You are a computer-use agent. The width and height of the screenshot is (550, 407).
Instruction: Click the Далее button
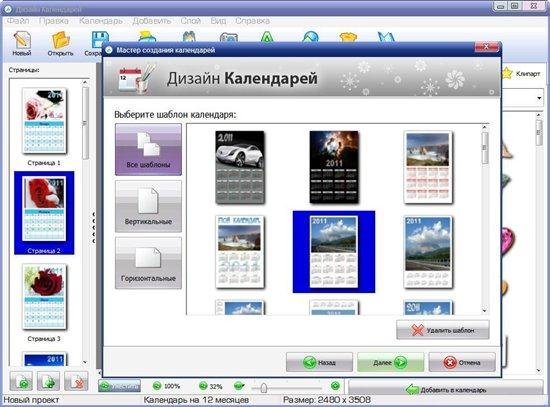coord(390,362)
